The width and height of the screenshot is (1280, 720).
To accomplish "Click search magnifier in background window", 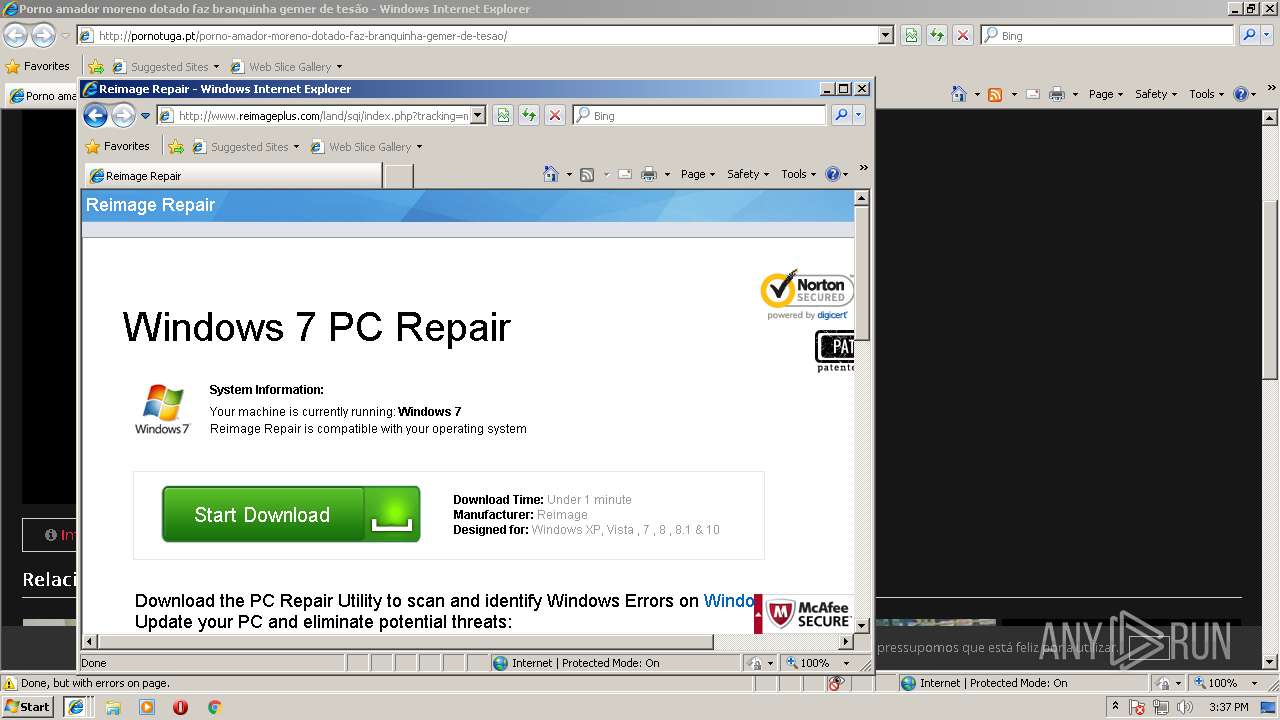I will (x=1249, y=36).
